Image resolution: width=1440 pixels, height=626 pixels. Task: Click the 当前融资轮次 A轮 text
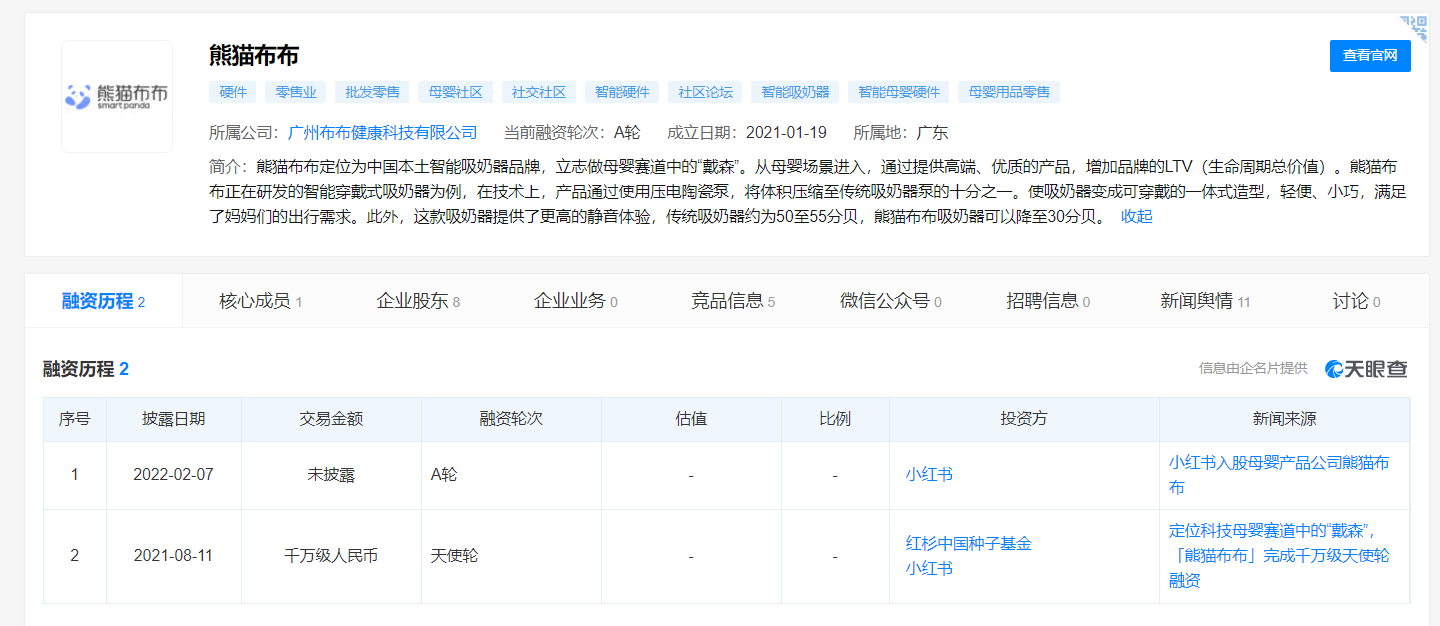coord(572,132)
